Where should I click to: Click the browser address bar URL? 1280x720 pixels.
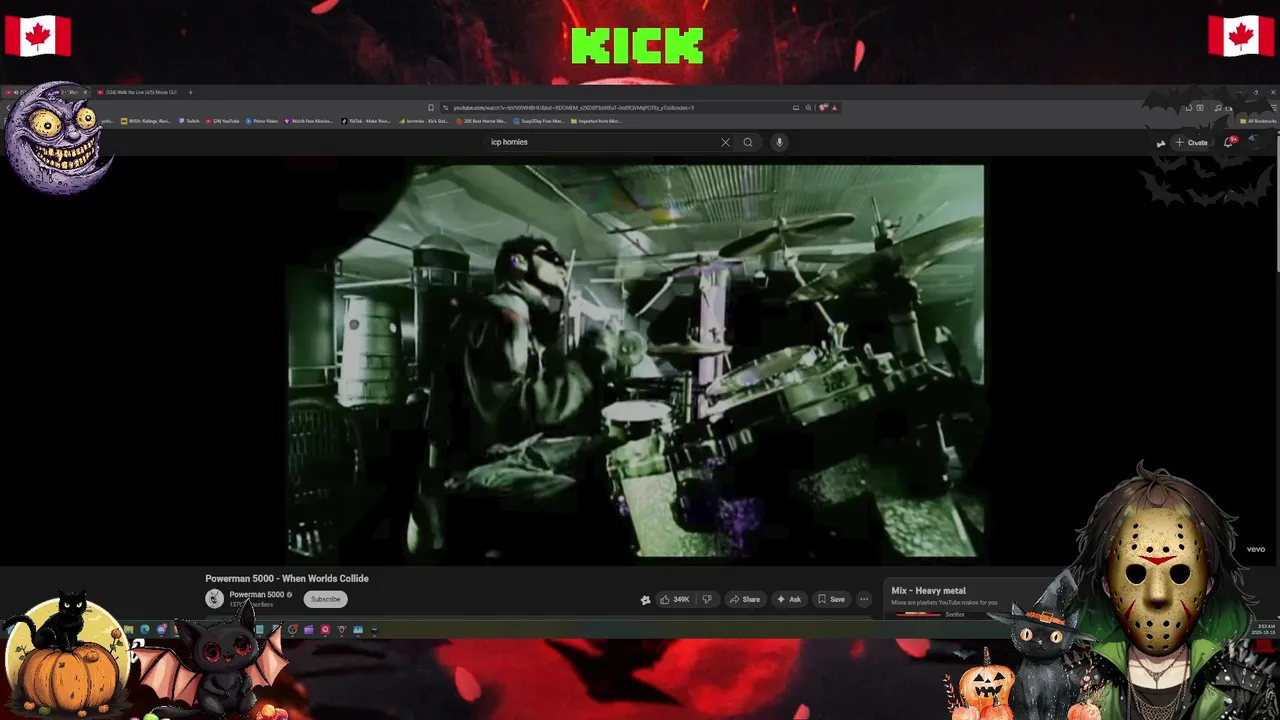pyautogui.click(x=573, y=107)
